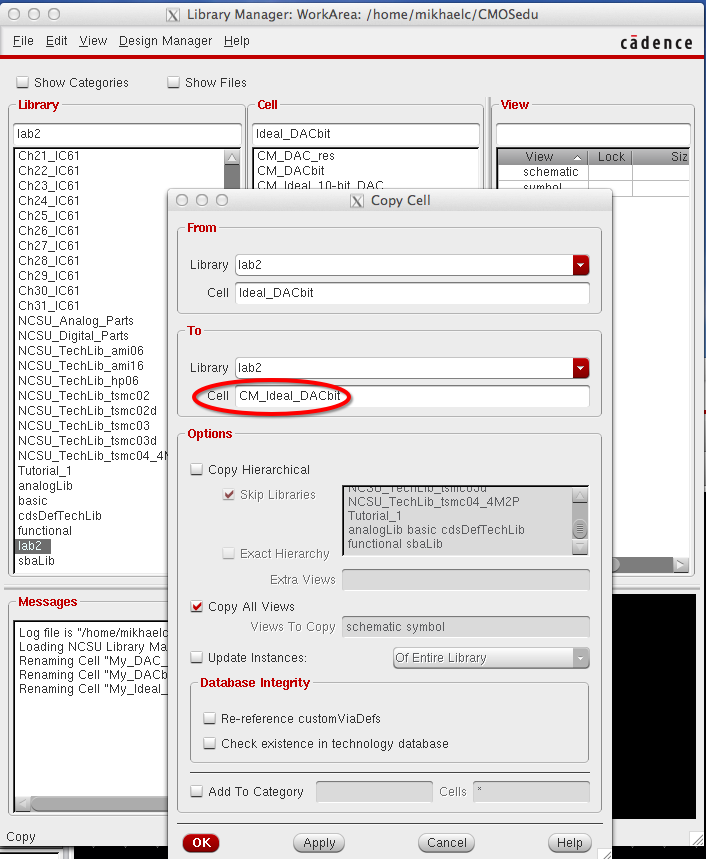Enable Show Categories checkbox
The height and width of the screenshot is (859, 706).
[x=22, y=82]
